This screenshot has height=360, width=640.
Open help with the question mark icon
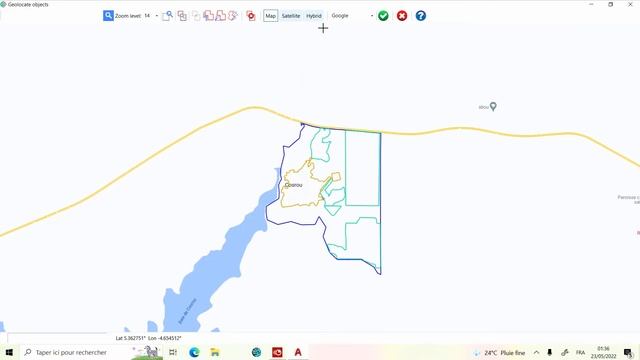coord(421,16)
